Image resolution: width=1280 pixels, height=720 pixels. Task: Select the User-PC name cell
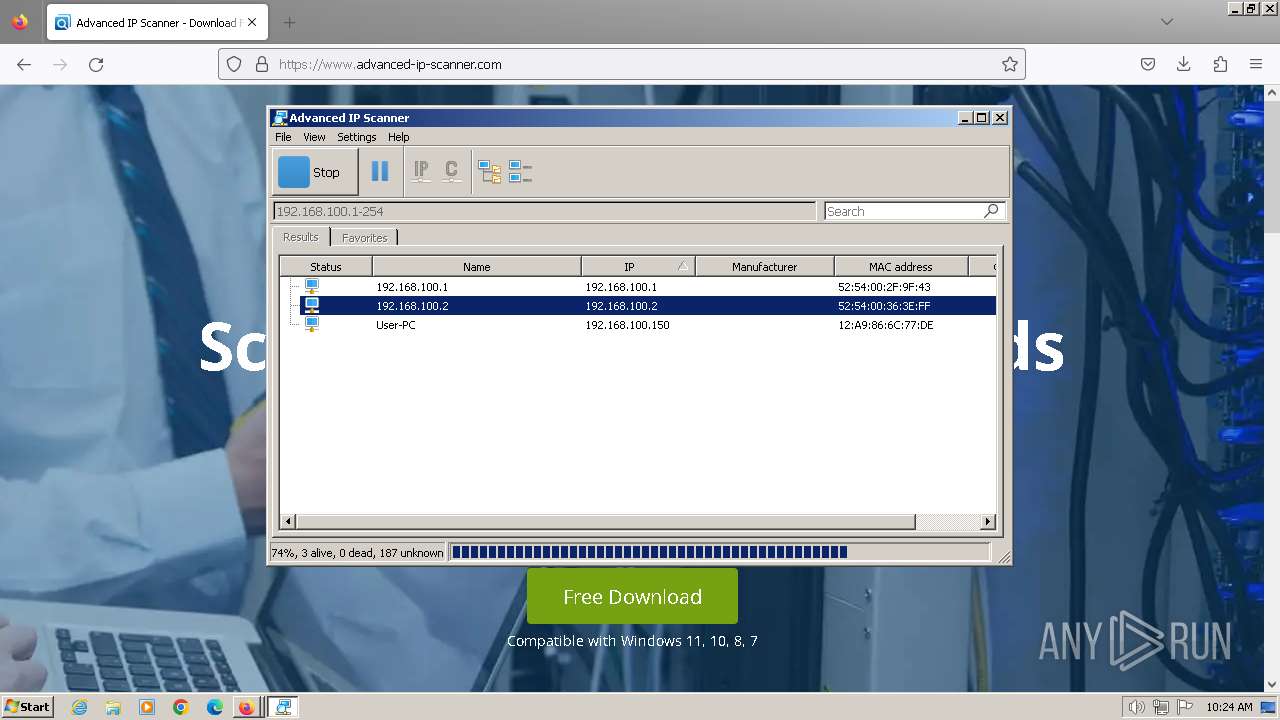tap(396, 325)
